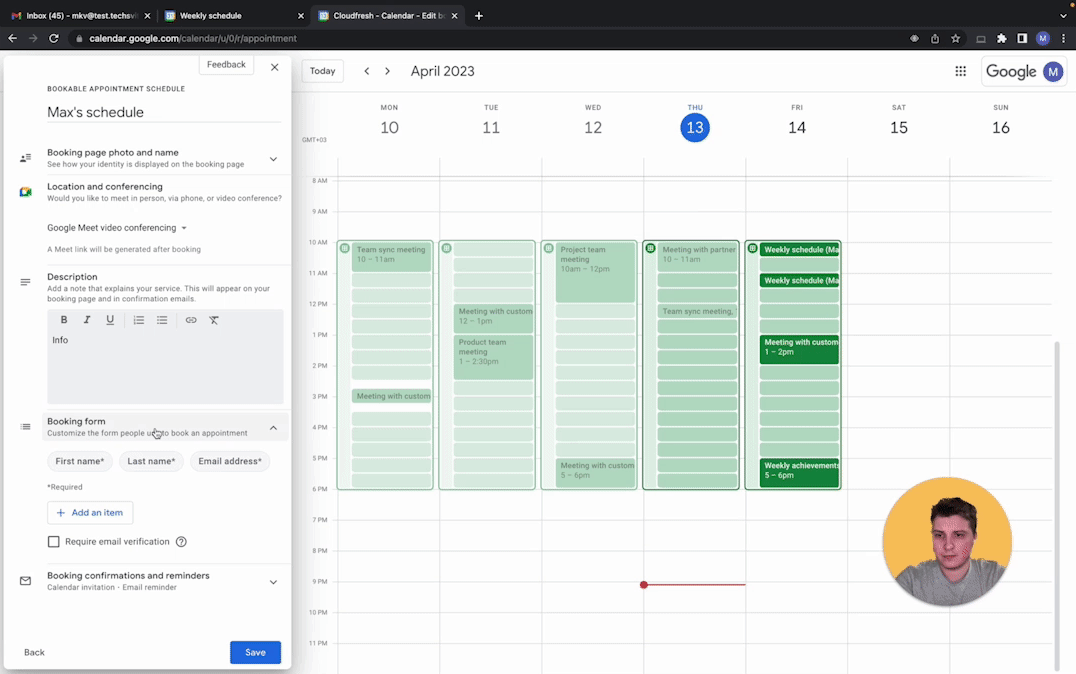Screen dimensions: 1076x674
Task: Remove formatting in description editor
Action: 214,320
